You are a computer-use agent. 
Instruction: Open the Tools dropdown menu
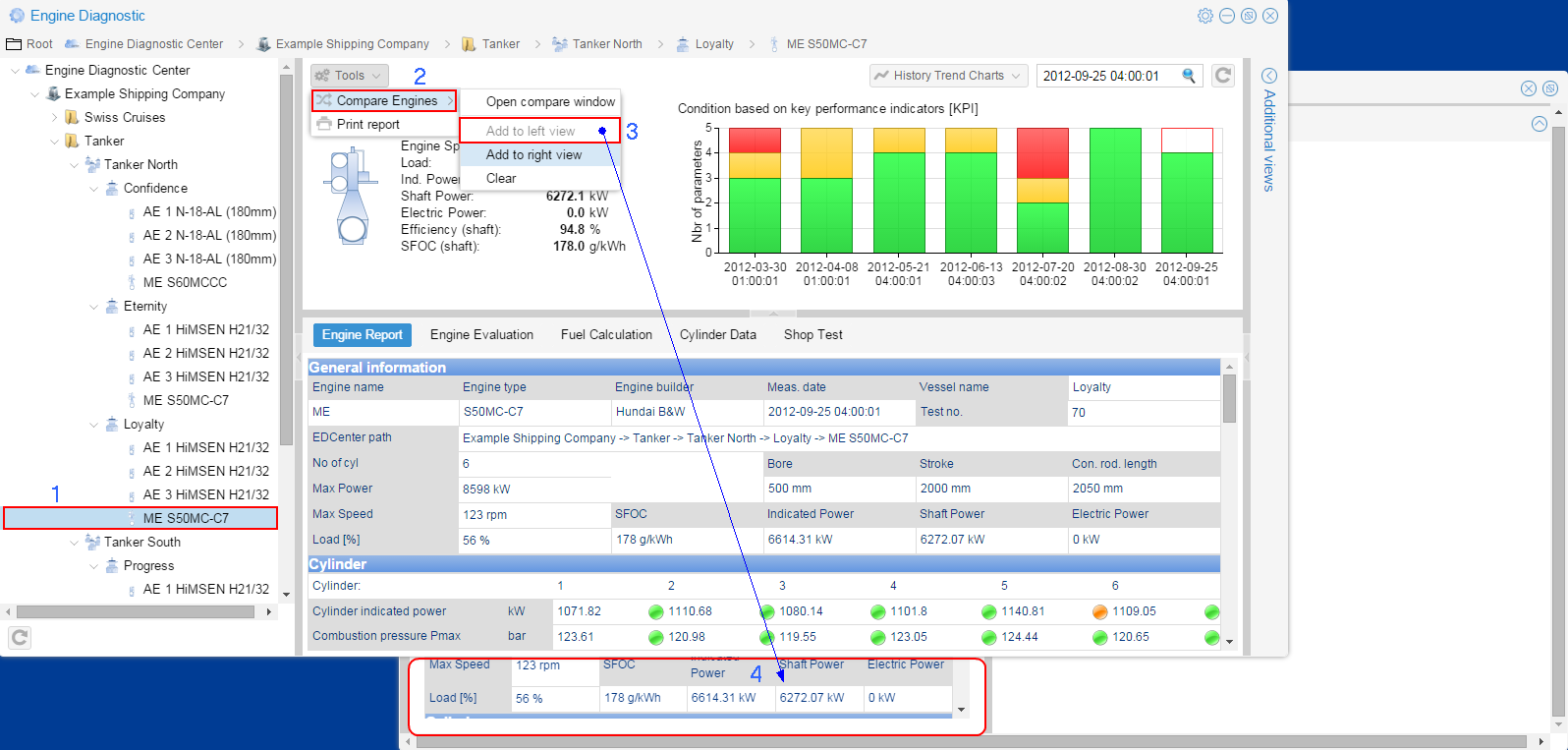click(x=350, y=76)
